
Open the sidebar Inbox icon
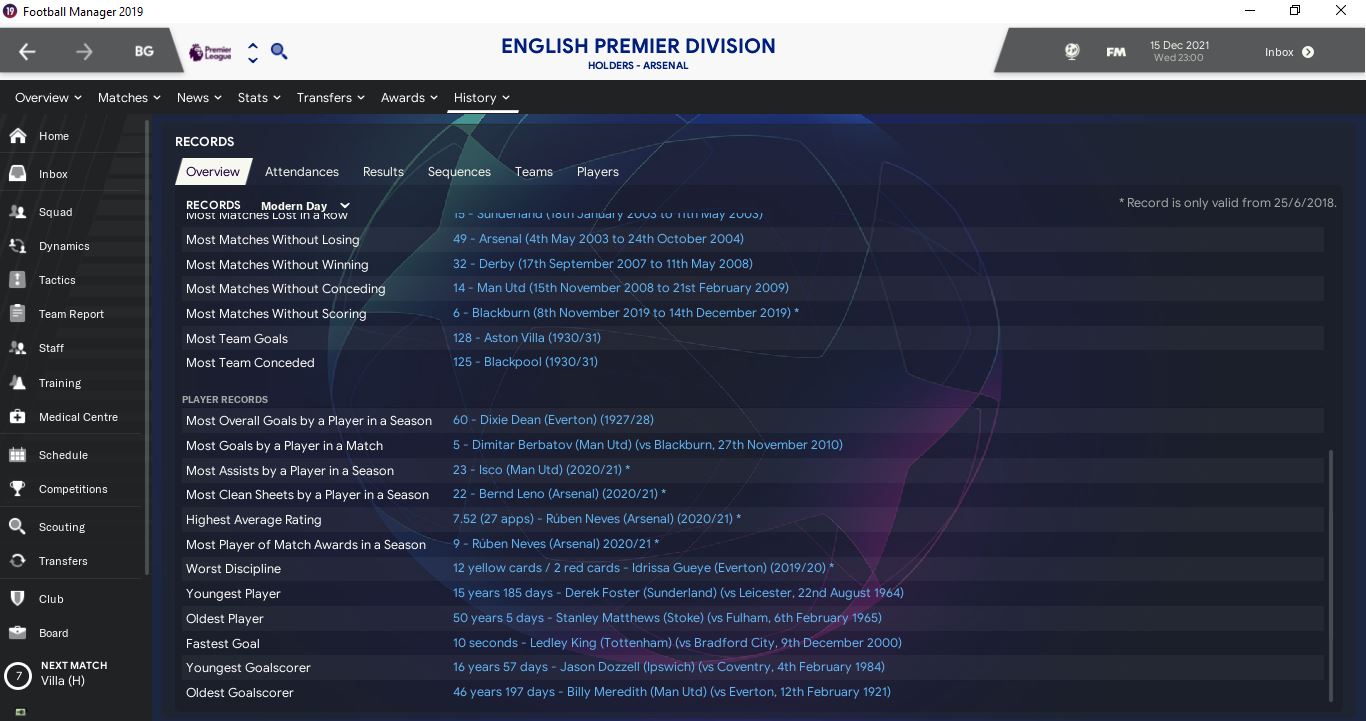click(x=17, y=174)
